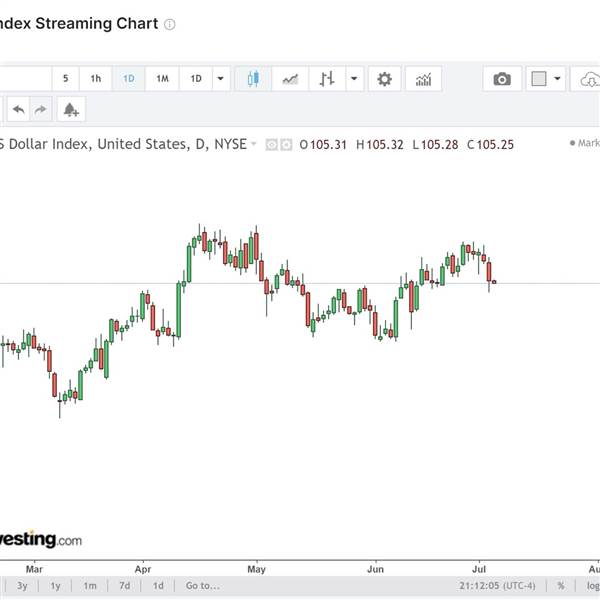Click the second 1D interval button
The image size is (600, 600).
[x=196, y=79]
